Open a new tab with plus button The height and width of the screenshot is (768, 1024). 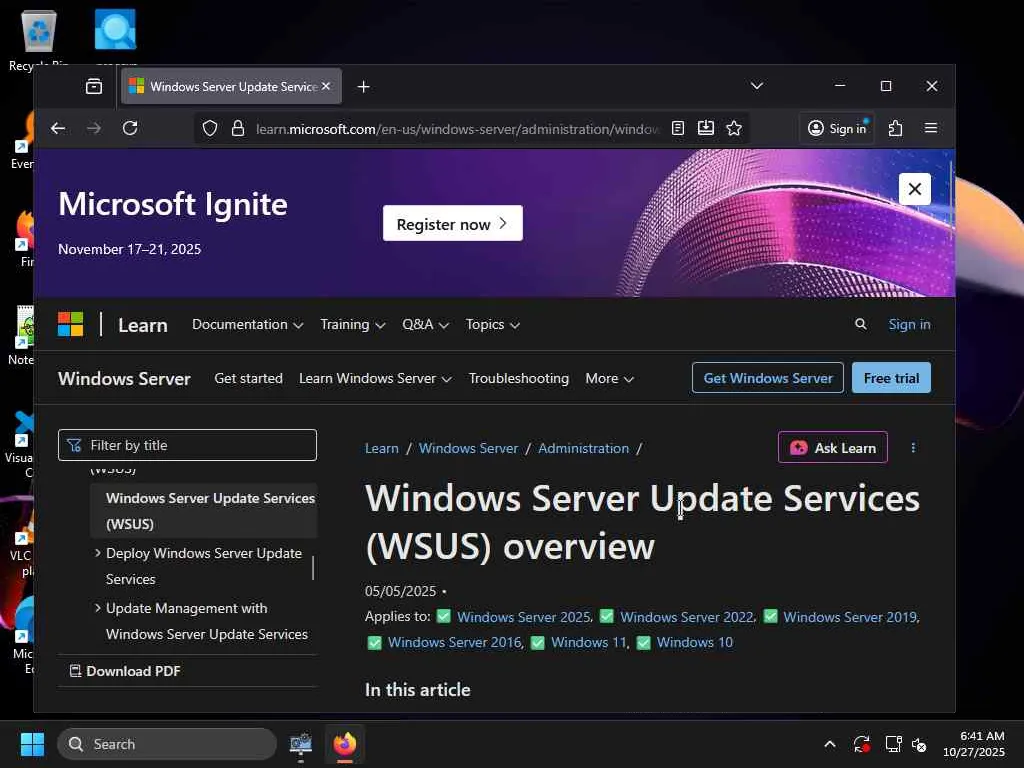pyautogui.click(x=364, y=87)
